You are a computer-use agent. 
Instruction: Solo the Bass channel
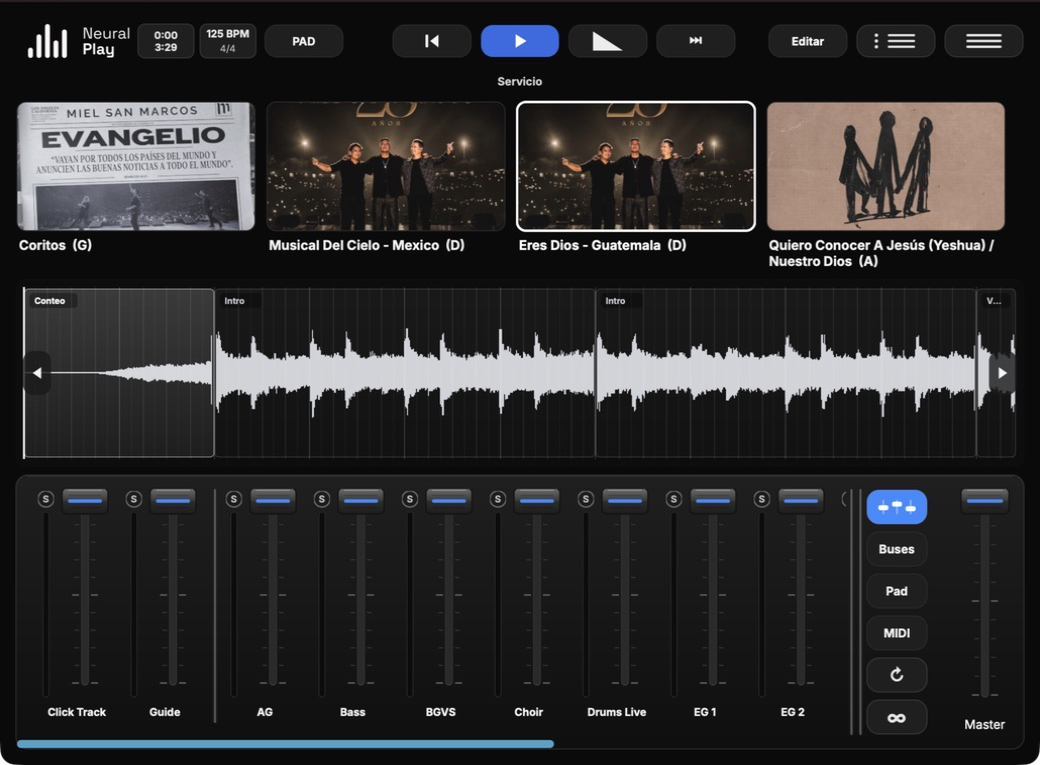[x=322, y=499]
